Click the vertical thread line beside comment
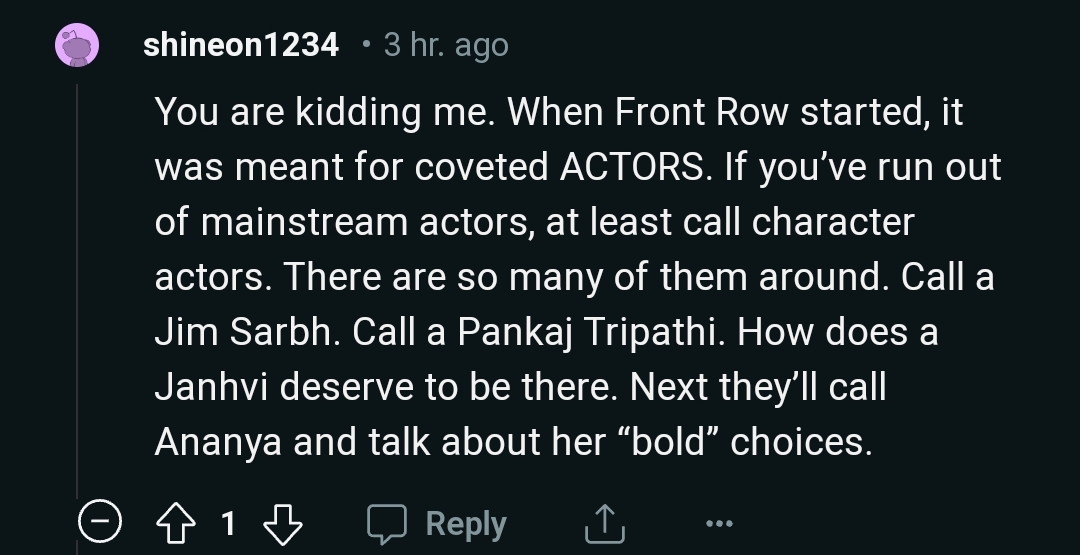This screenshot has height=555, width=1080. (x=78, y=300)
